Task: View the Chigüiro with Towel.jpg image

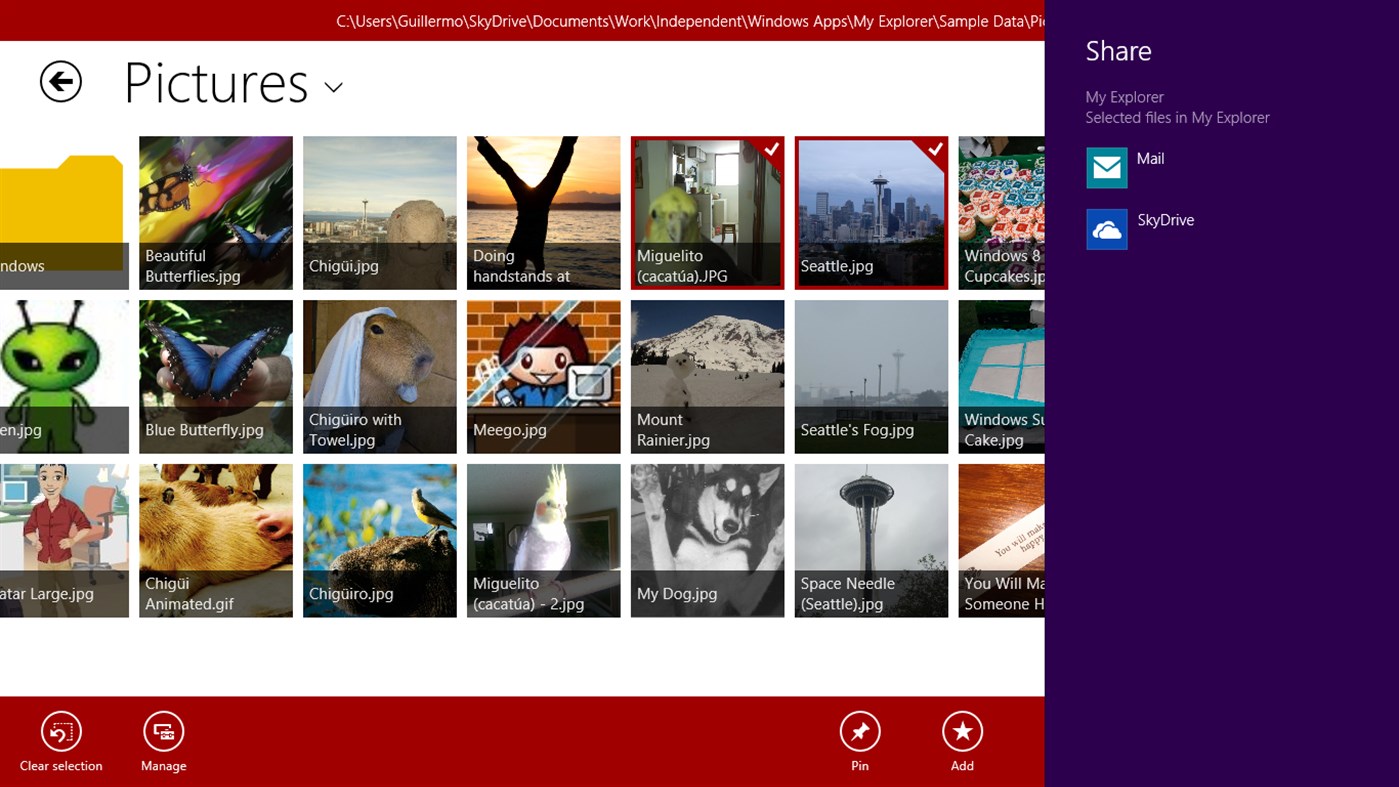Action: [x=379, y=376]
